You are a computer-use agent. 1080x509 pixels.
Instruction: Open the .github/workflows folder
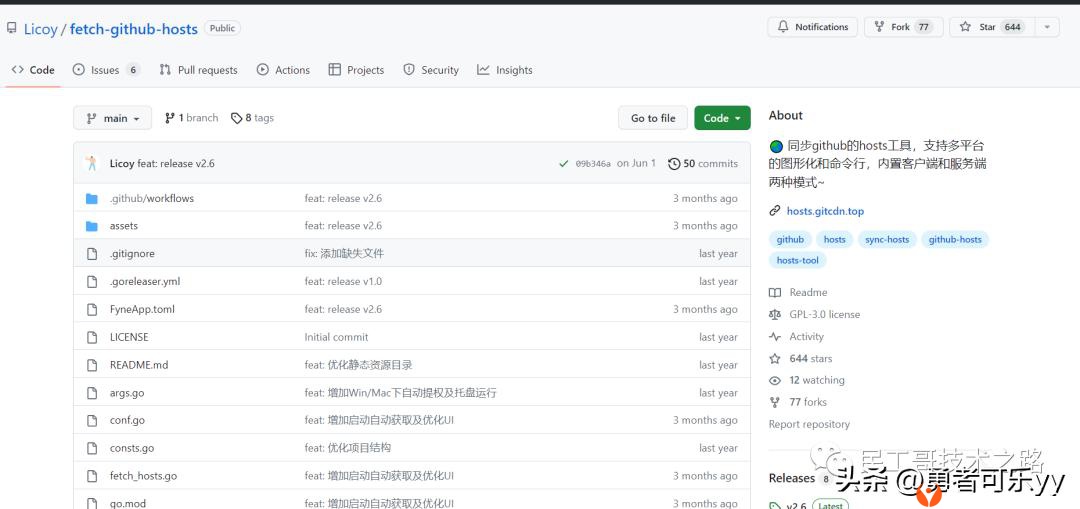[152, 198]
